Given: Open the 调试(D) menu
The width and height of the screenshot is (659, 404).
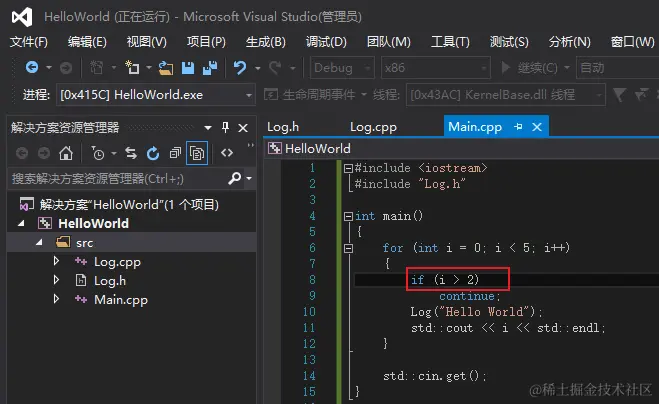Looking at the screenshot, I should click(326, 42).
